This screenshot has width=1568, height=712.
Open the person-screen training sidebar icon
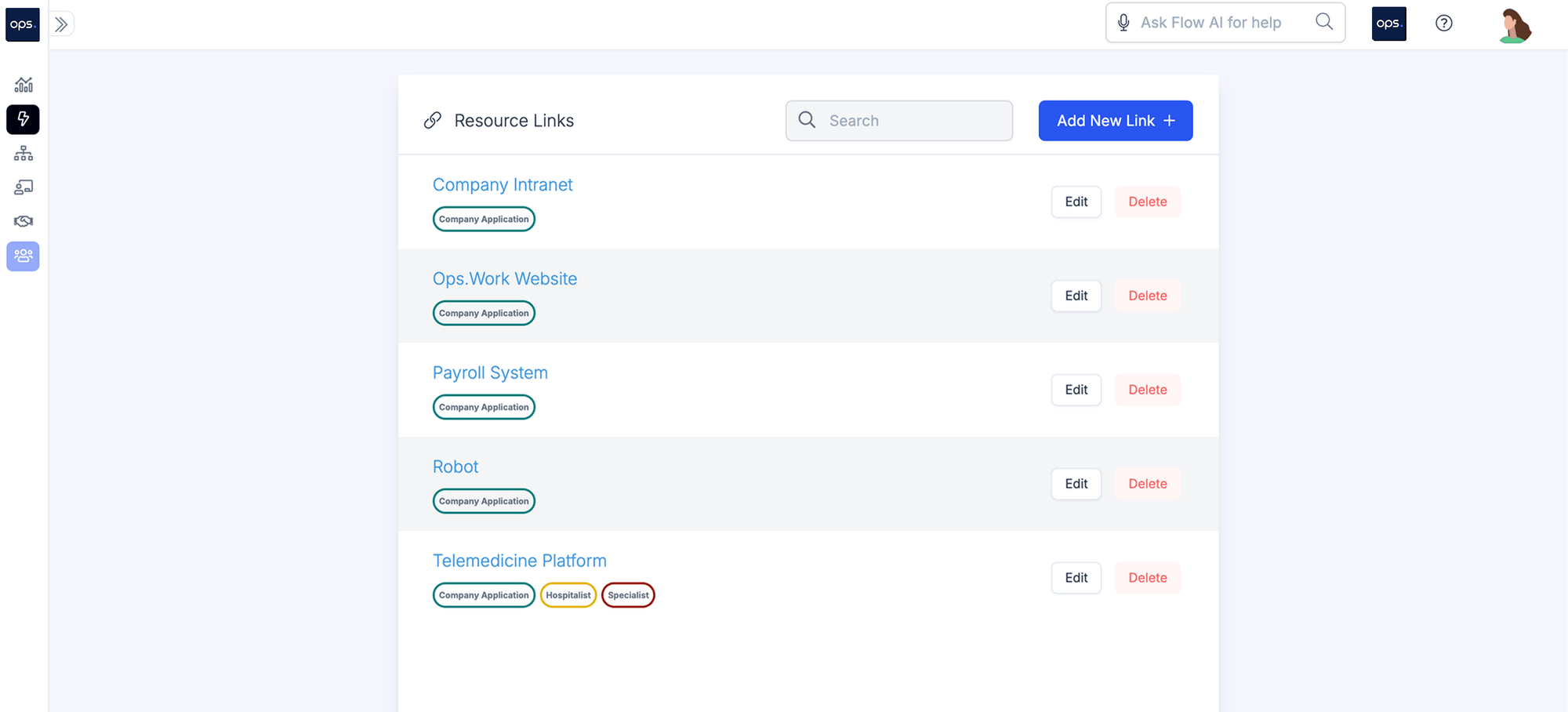click(24, 187)
